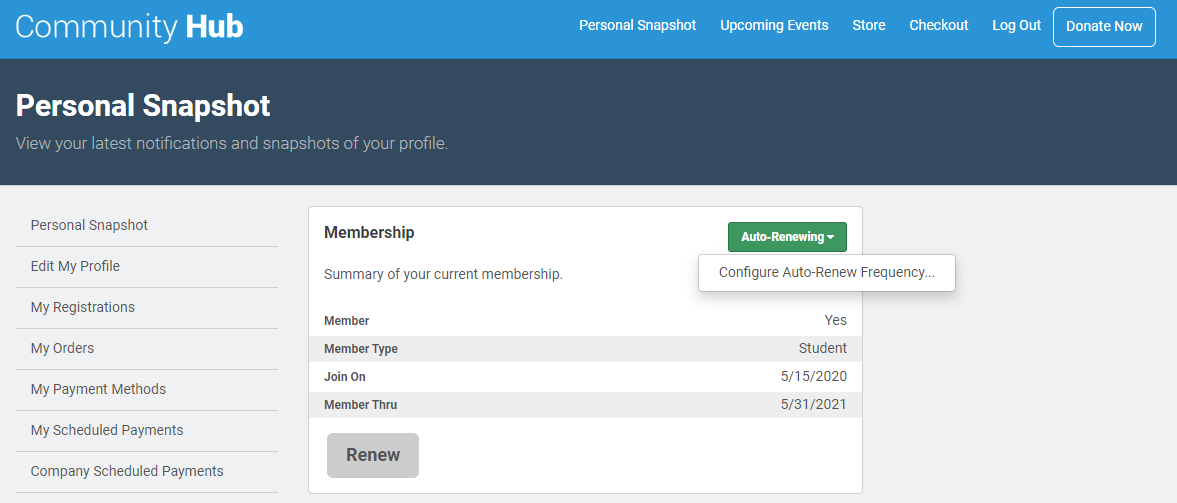Go to Upcoming Events page
1177x503 pixels.
774,26
